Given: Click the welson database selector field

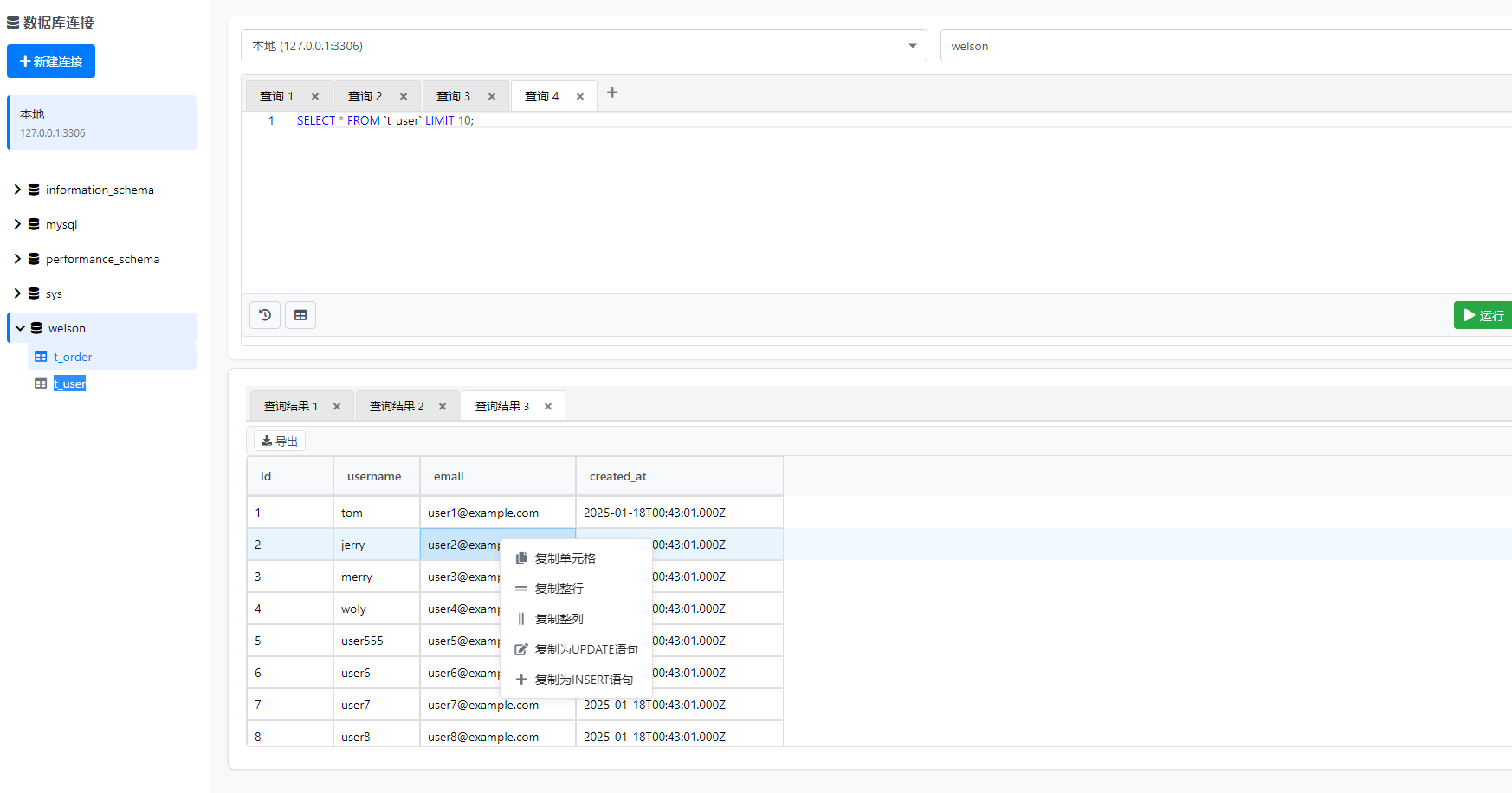Looking at the screenshot, I should [1225, 46].
